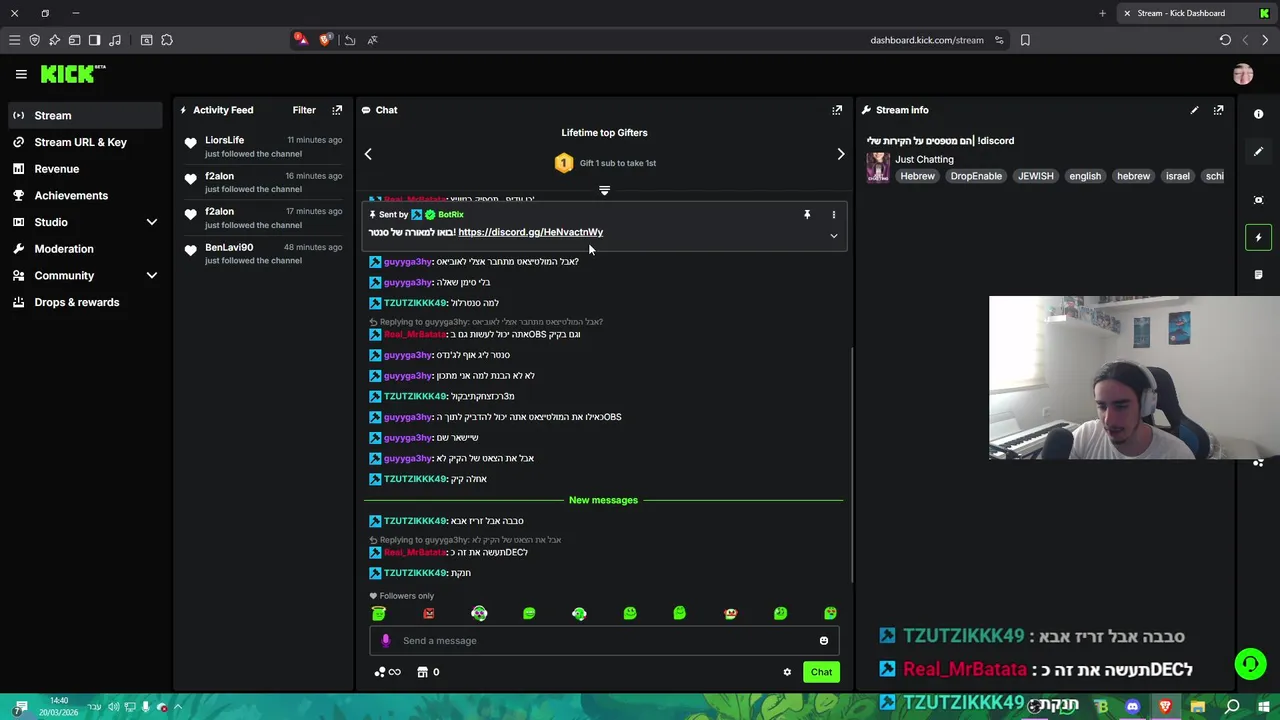Image resolution: width=1280 pixels, height=720 pixels.
Task: Open BenLavi90 follower entry
Action: 264,253
